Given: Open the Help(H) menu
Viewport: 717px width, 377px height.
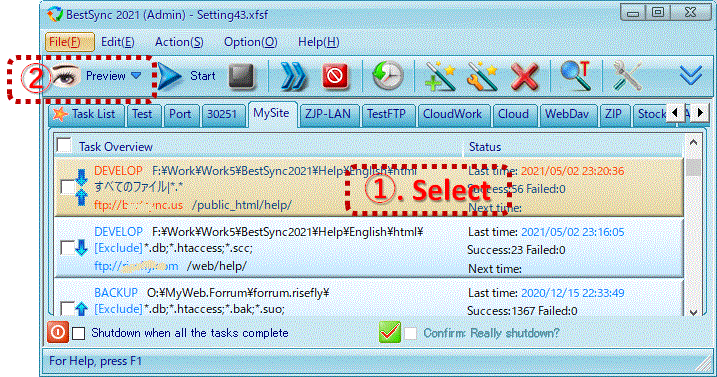Looking at the screenshot, I should pos(318,42).
